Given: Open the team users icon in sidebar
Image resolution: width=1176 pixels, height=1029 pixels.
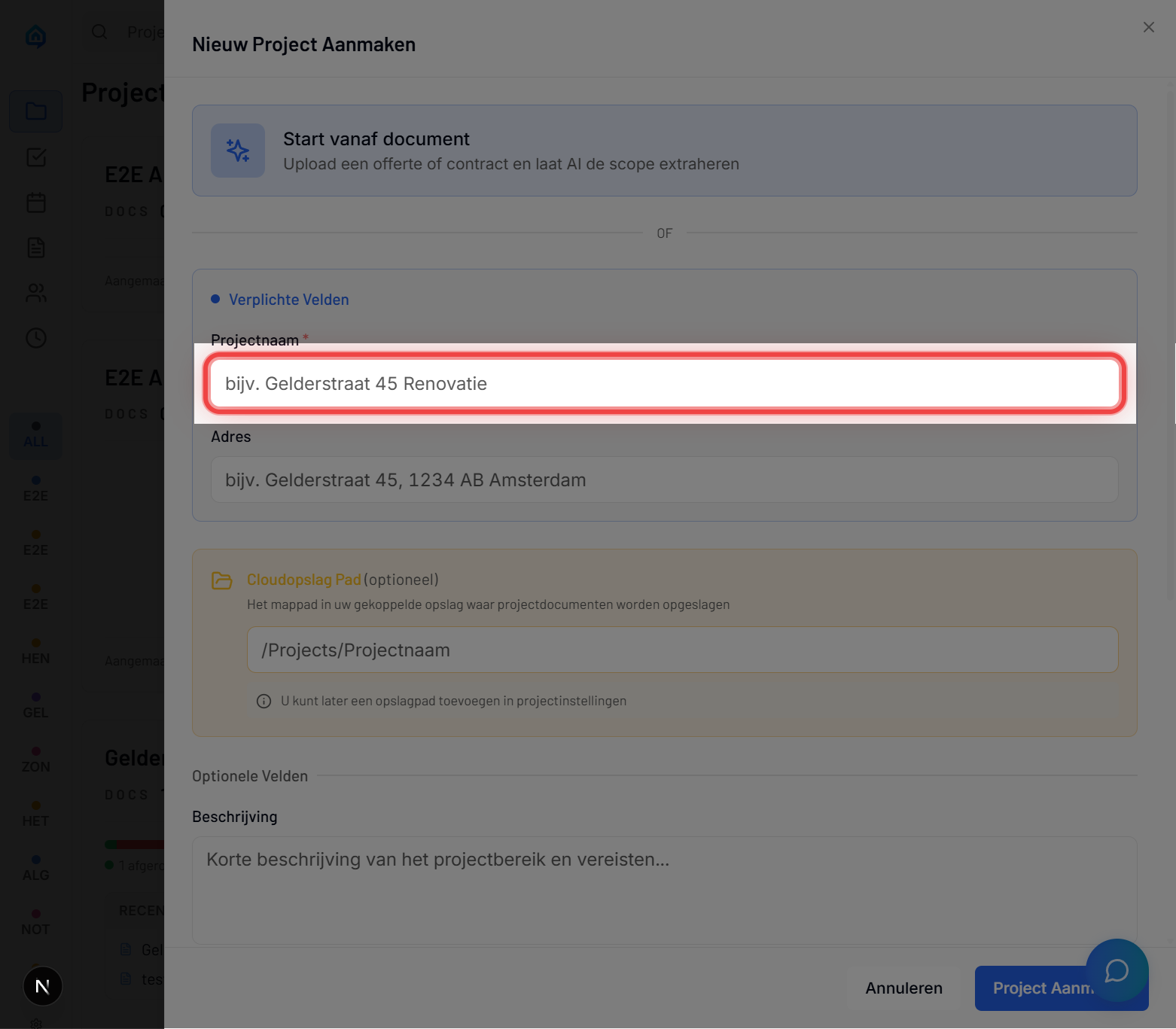Looking at the screenshot, I should coord(36,293).
